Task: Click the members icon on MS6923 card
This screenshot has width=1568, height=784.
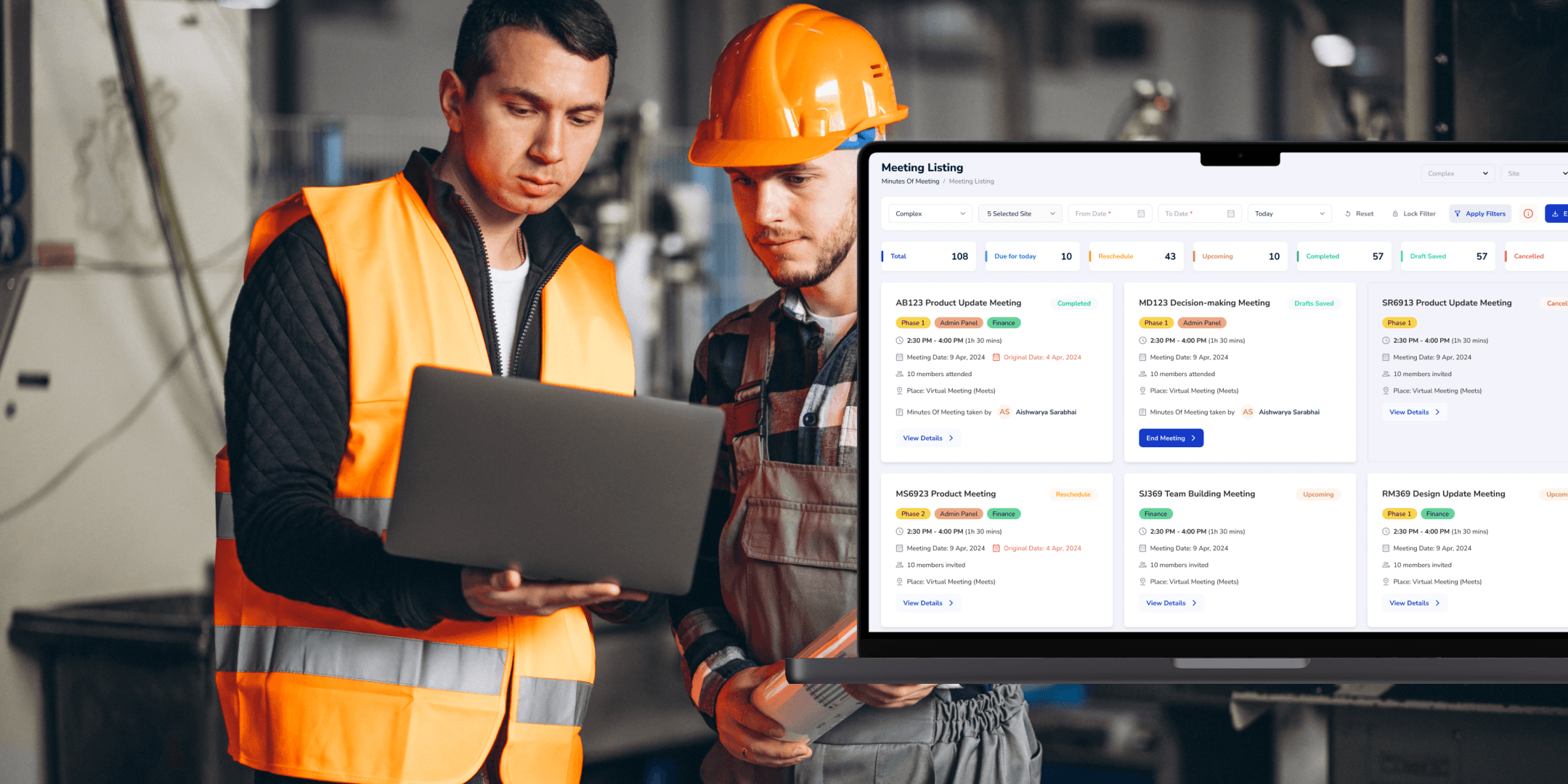Action: (x=899, y=565)
